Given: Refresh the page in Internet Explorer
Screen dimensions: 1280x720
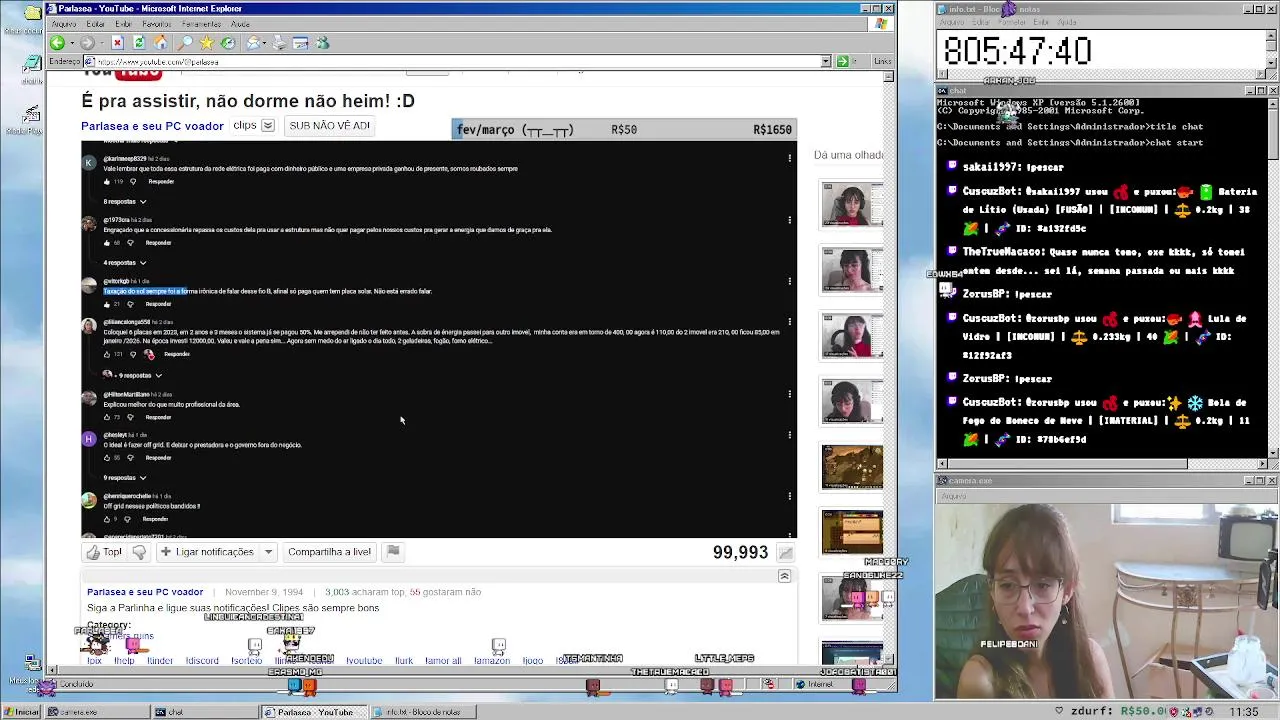Looking at the screenshot, I should [139, 43].
